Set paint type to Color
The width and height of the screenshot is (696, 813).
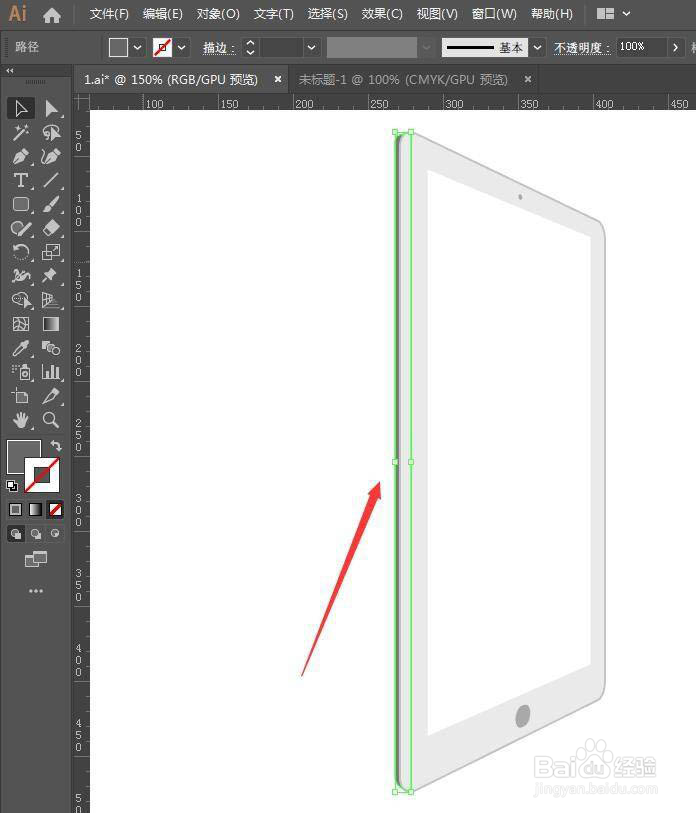[16, 510]
